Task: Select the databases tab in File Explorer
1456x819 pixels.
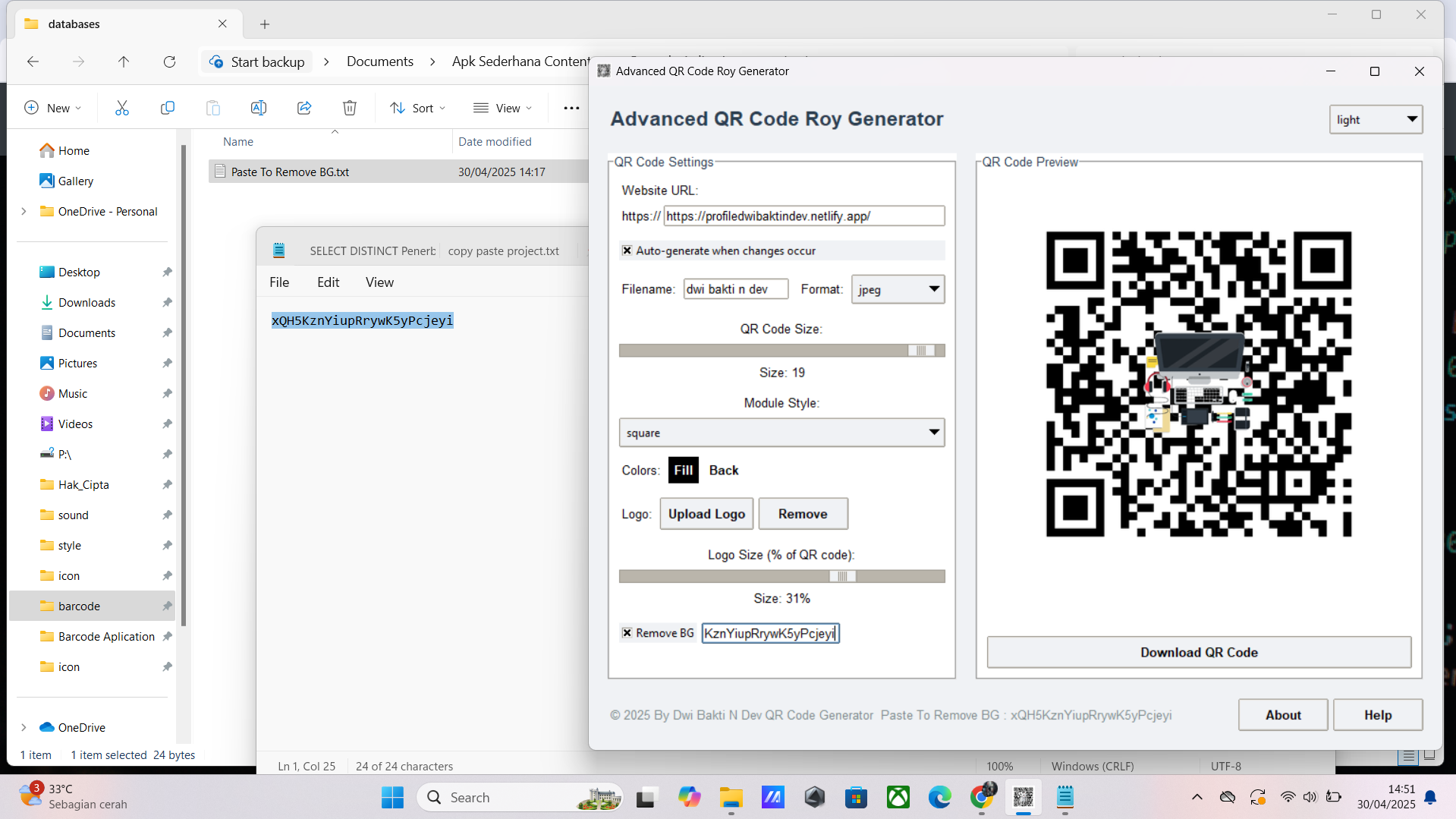Action: pos(127,24)
